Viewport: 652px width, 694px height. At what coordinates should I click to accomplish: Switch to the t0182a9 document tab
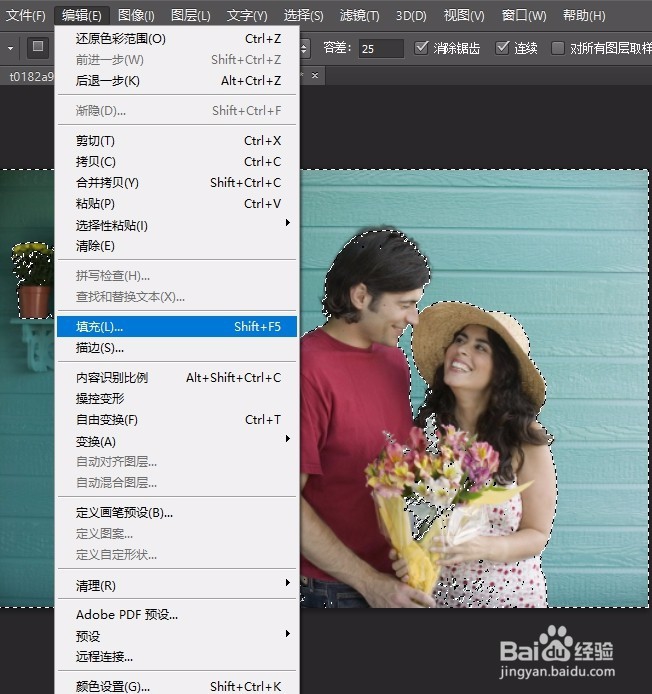pyautogui.click(x=31, y=77)
